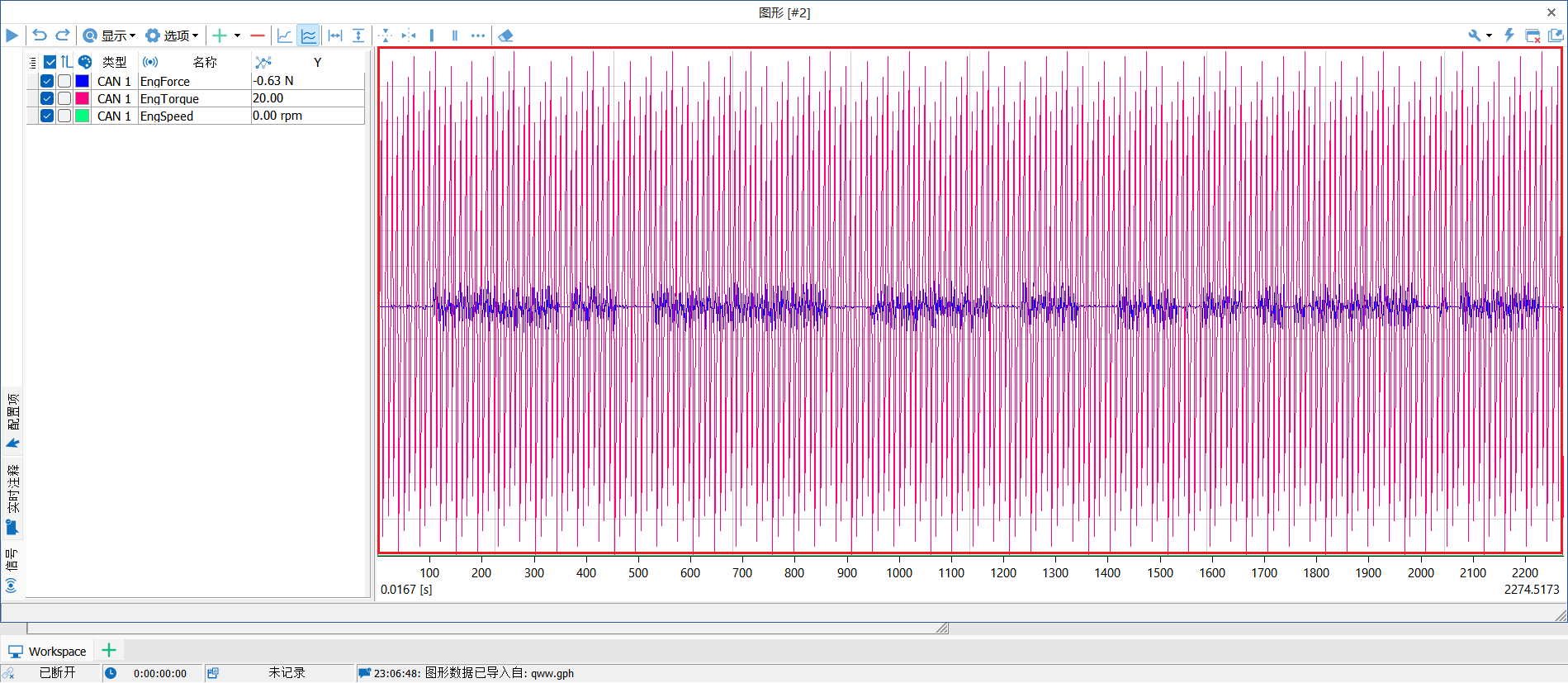Click the Y column header
This screenshot has height=683, width=1568.
[x=317, y=62]
